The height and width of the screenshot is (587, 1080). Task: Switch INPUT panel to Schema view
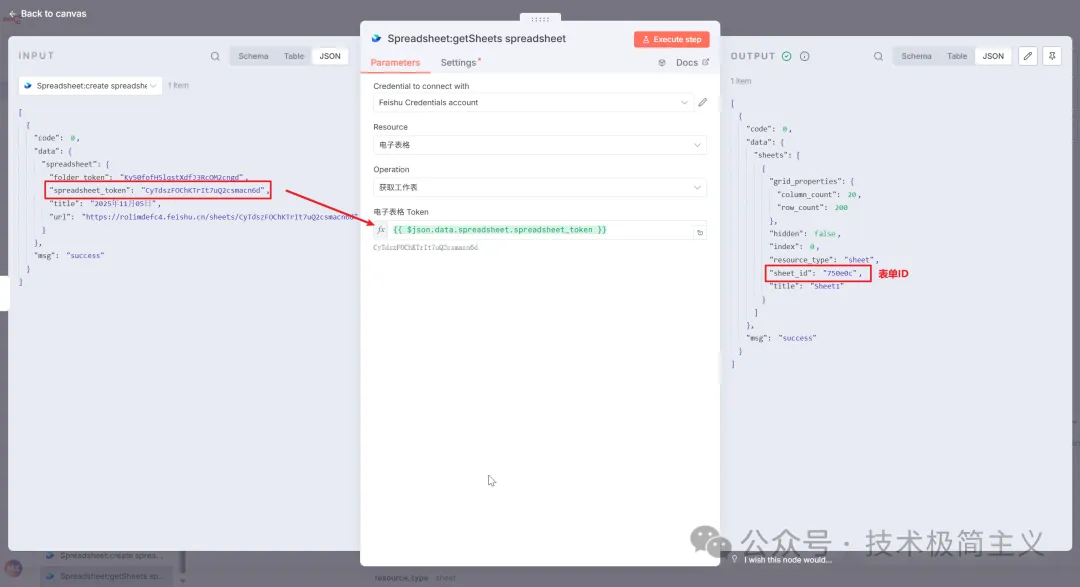coord(253,56)
